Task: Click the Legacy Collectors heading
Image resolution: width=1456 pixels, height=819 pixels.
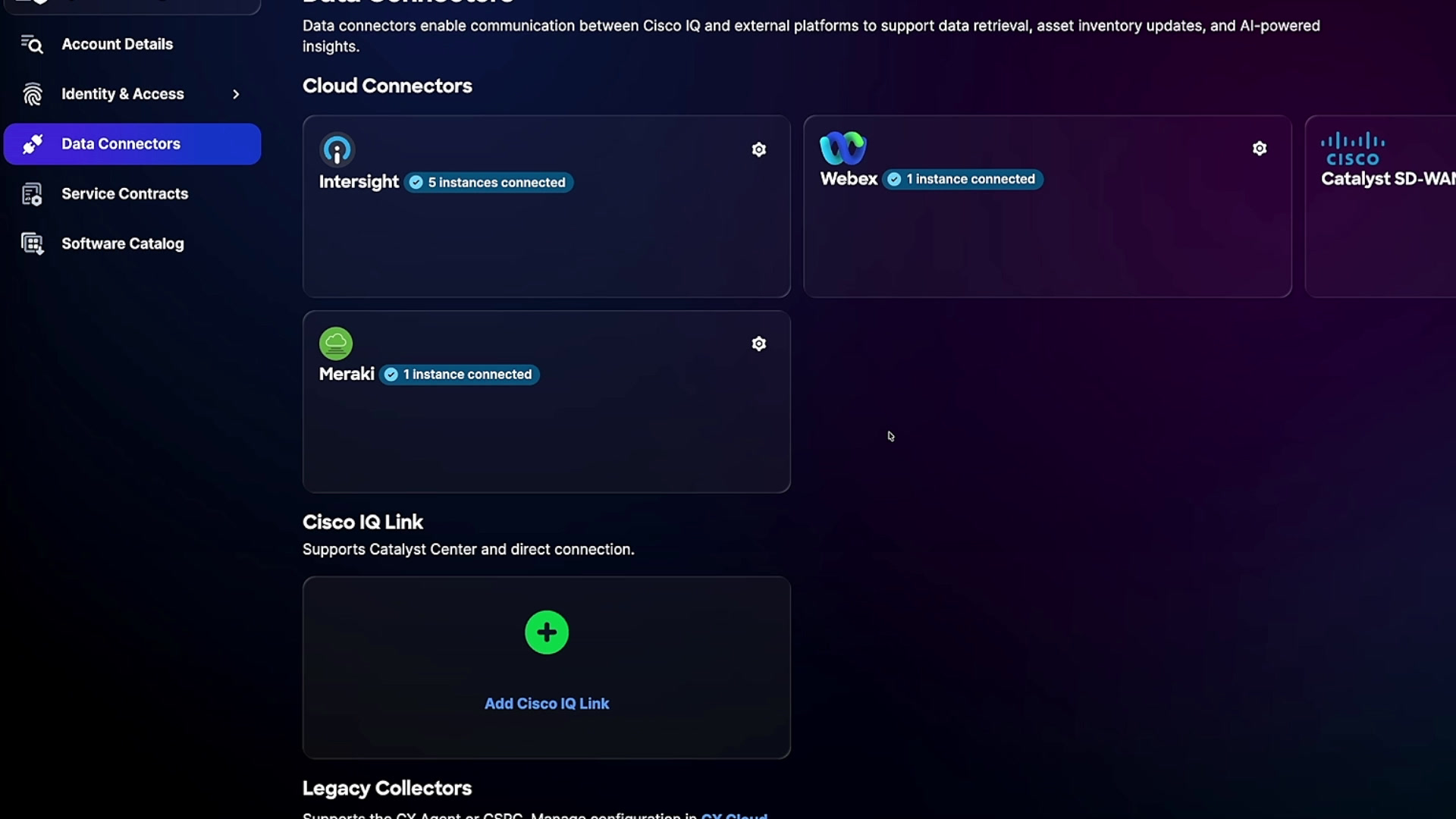Action: tap(387, 788)
